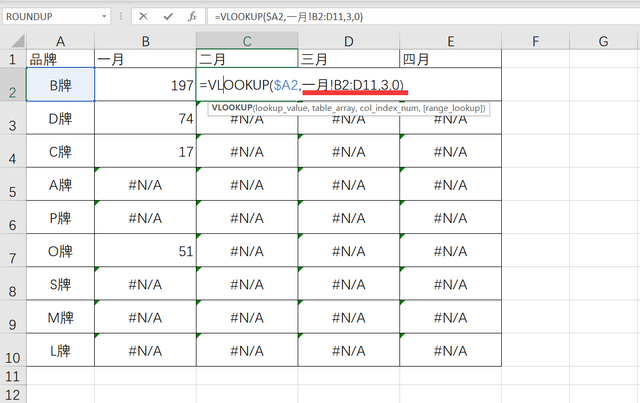Open the Insert Function fx dialog
This screenshot has height=403, width=640.
192,16
